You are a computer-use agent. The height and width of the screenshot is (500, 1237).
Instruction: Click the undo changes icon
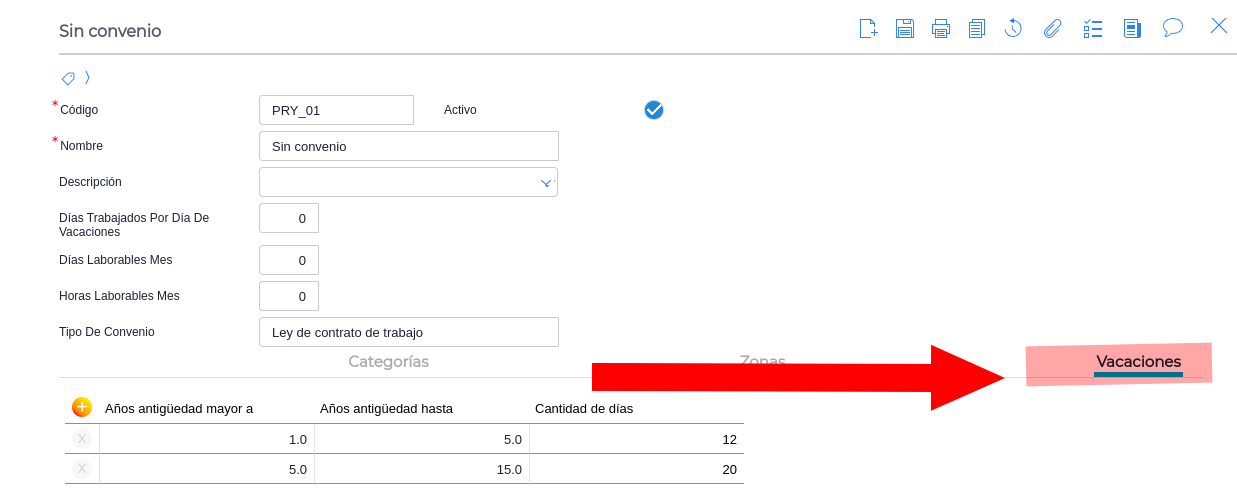tap(1013, 28)
